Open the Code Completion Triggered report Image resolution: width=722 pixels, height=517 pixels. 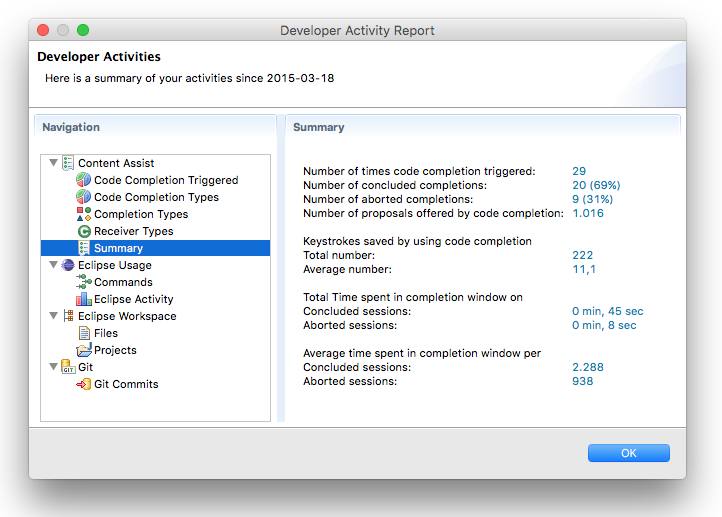click(166, 180)
